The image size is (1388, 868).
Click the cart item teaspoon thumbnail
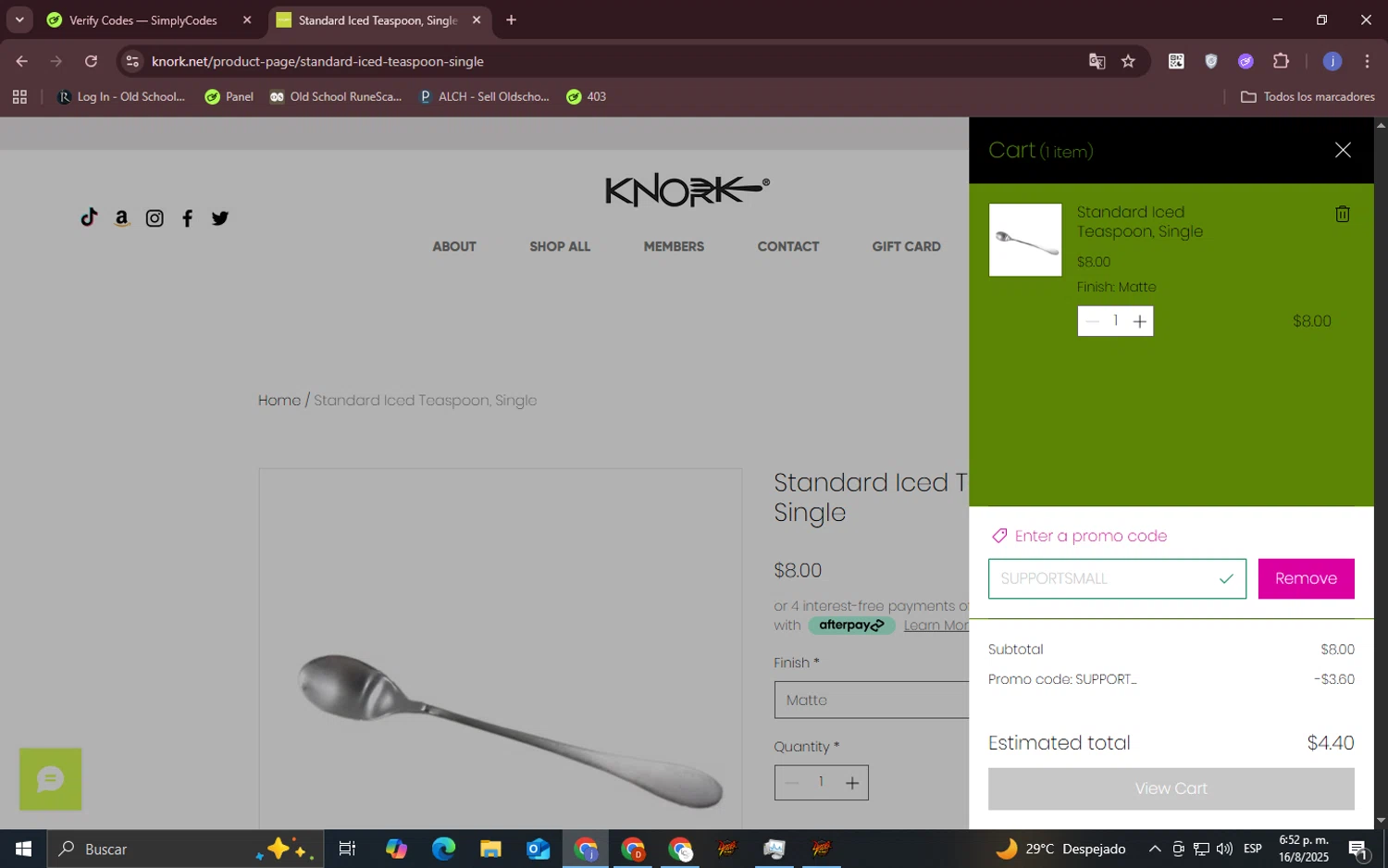pos(1025,240)
